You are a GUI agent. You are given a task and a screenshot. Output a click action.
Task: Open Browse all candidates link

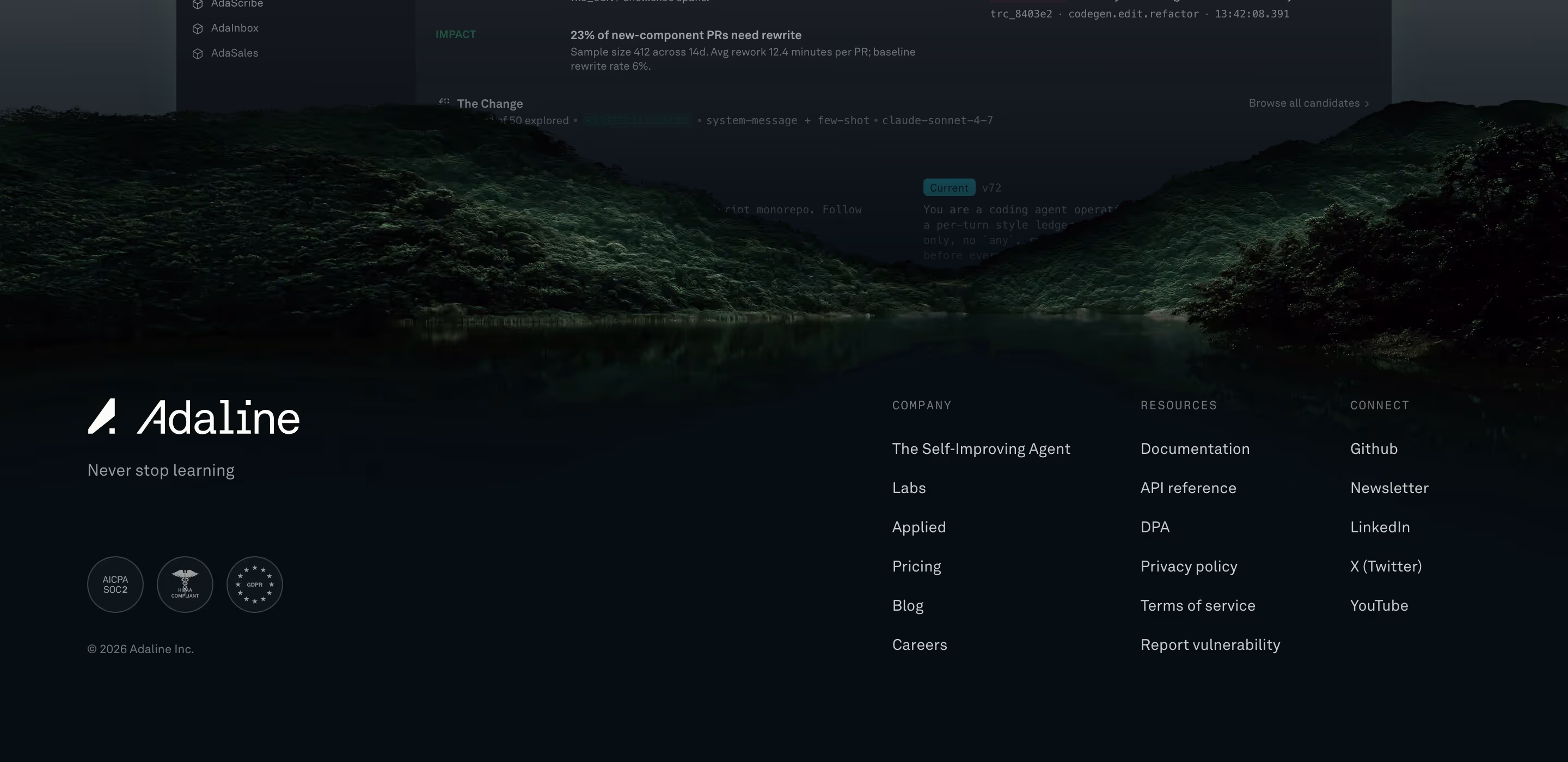point(1309,103)
